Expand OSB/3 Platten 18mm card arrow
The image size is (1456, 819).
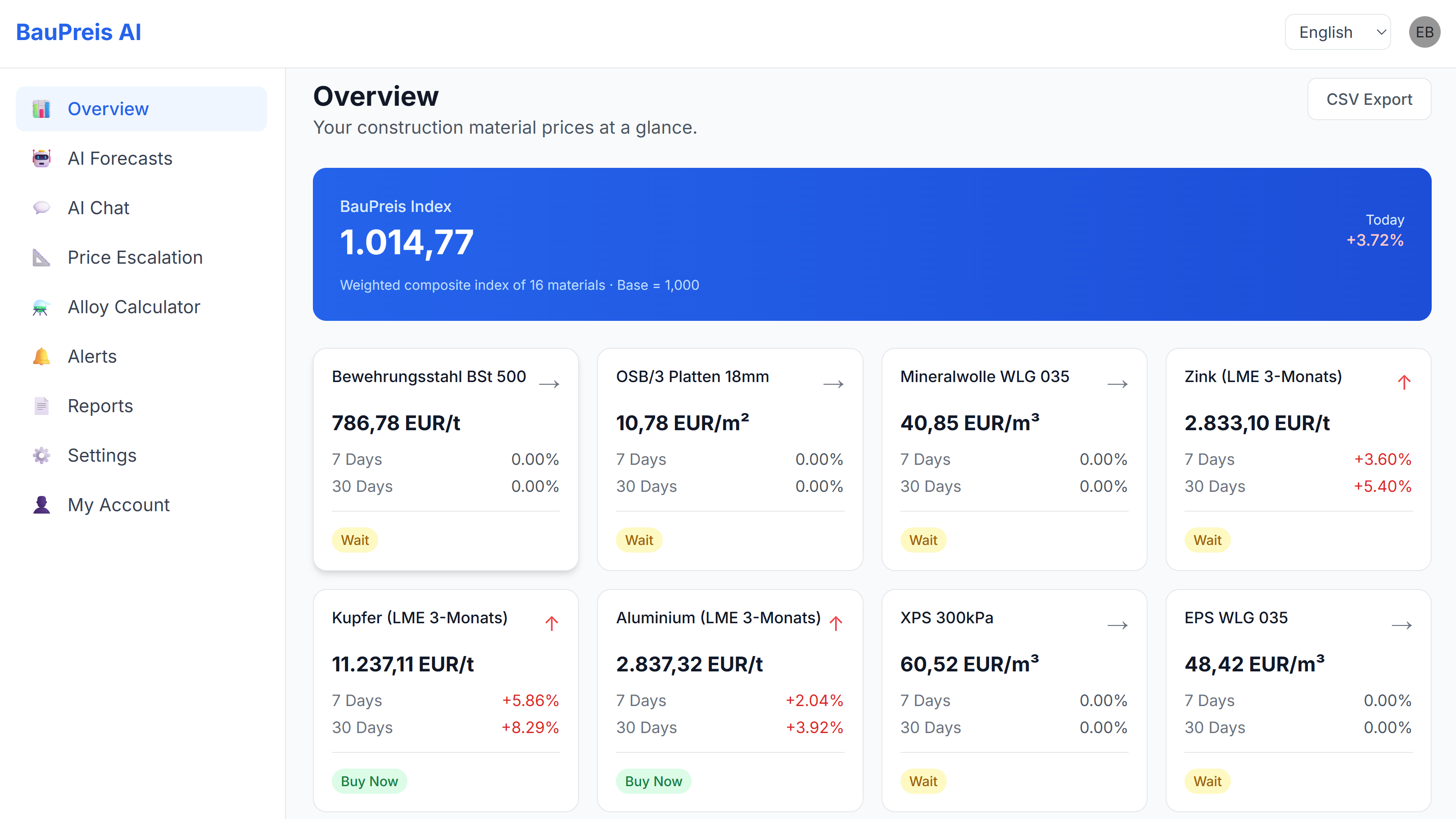coord(834,383)
